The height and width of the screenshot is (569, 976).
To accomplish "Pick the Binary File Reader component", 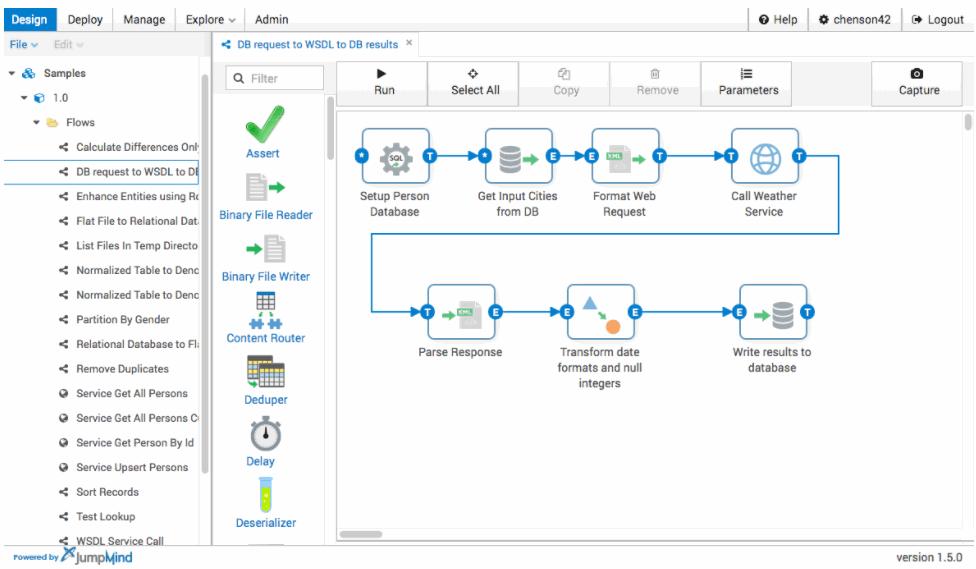I will (x=265, y=187).
